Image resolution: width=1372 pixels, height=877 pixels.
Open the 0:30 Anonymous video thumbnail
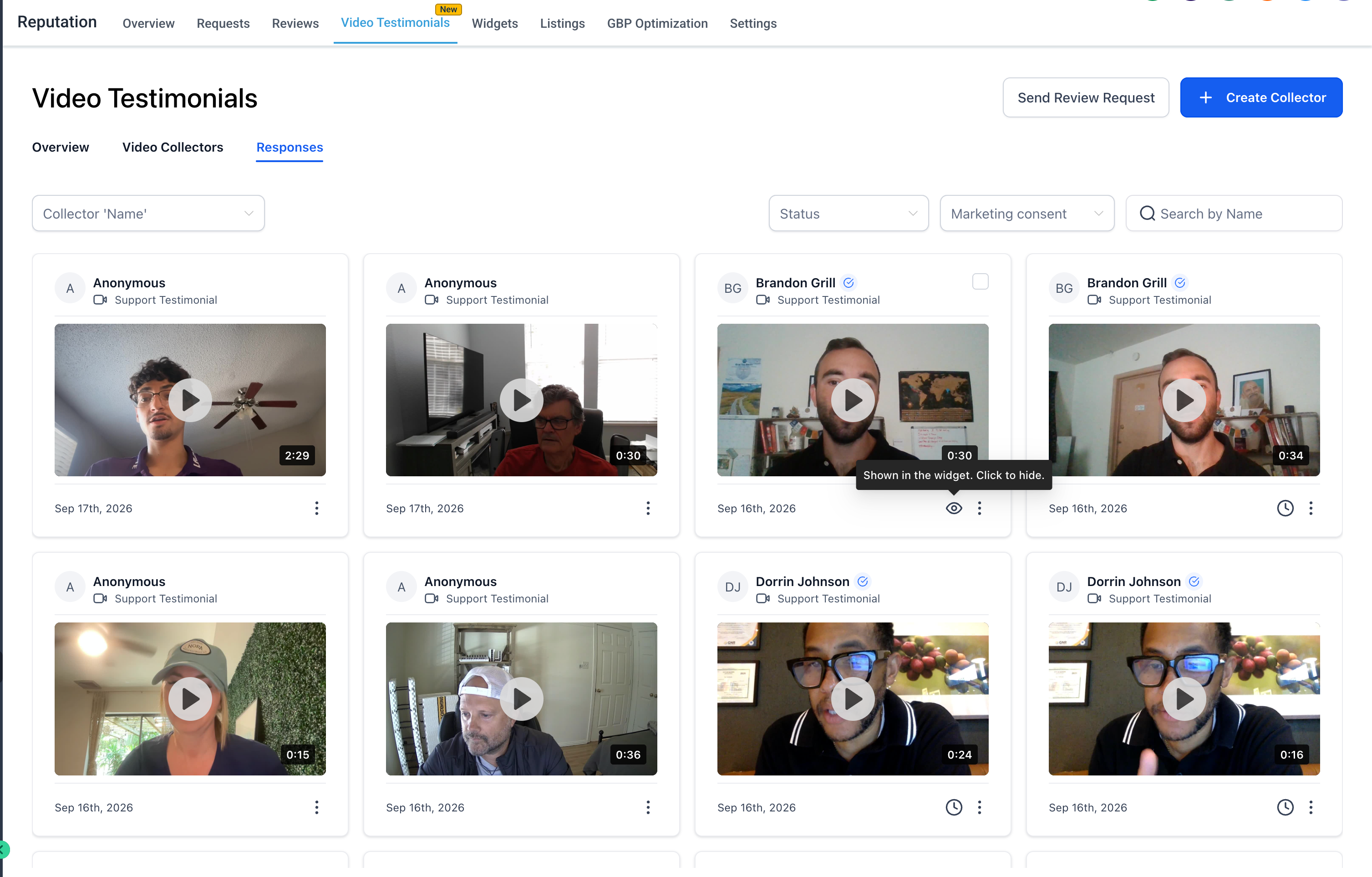521,400
